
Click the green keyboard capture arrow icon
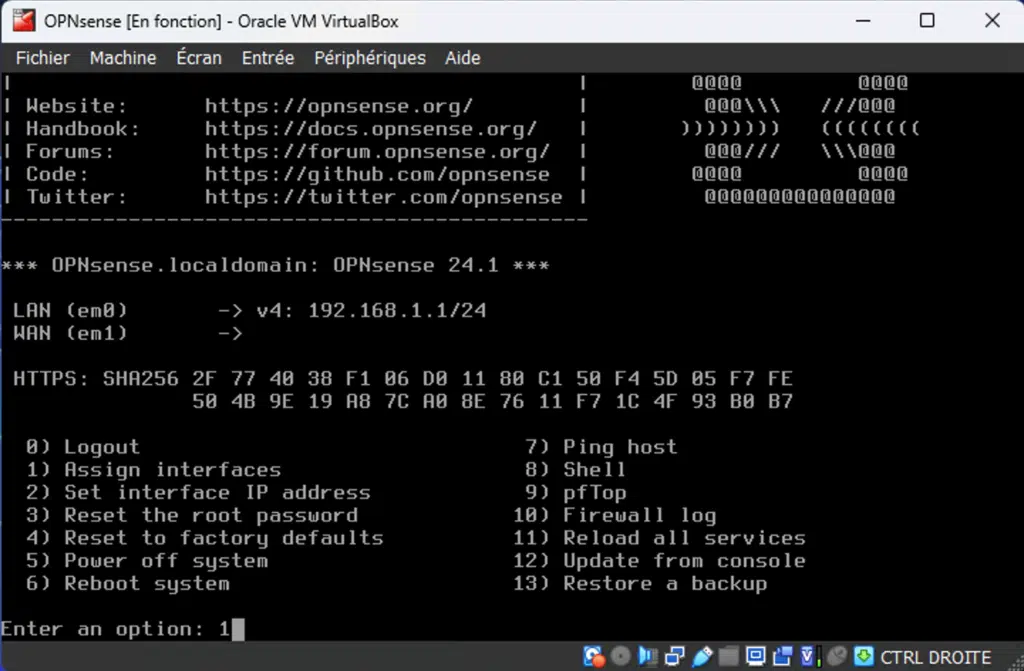pos(864,656)
